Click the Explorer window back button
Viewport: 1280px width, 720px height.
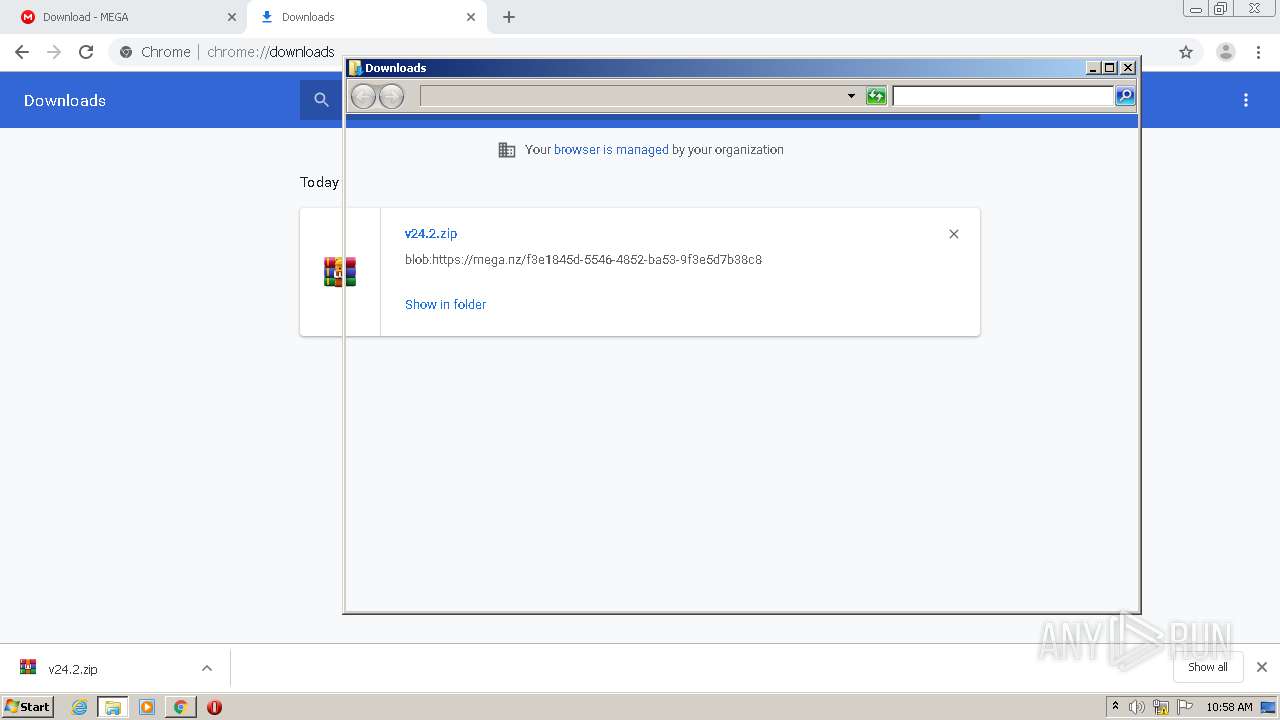363,96
